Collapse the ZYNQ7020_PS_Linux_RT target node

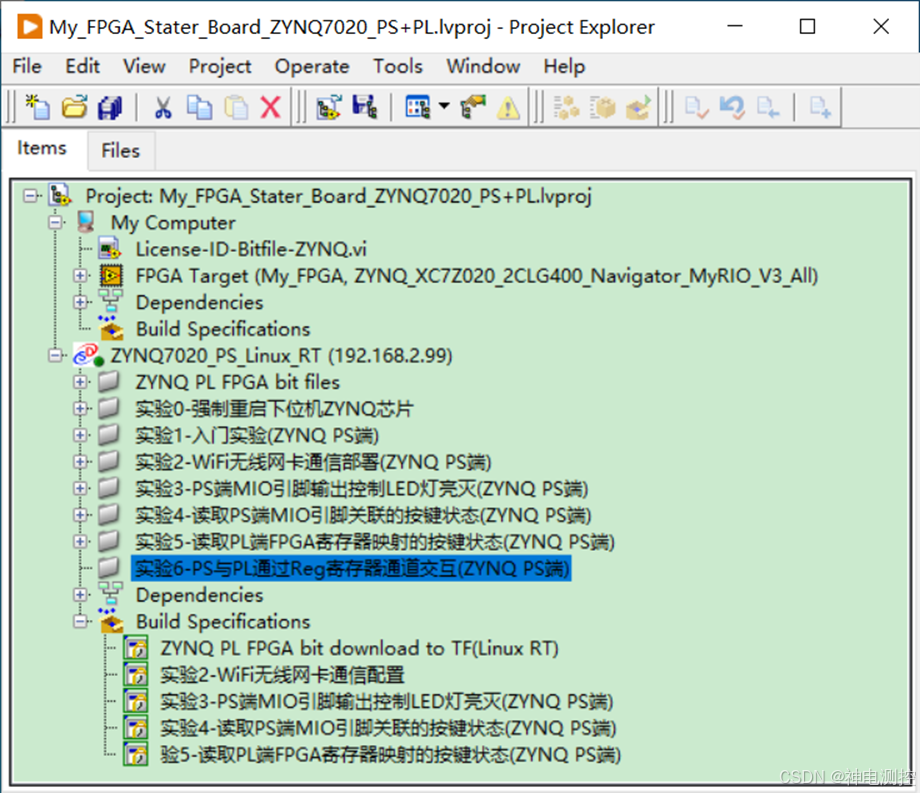tap(55, 355)
